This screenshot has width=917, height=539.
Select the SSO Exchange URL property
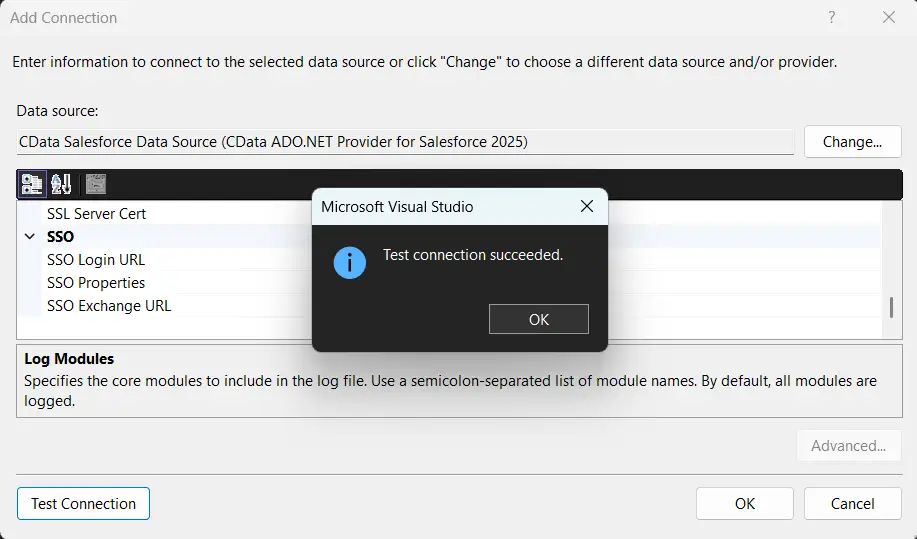click(109, 306)
